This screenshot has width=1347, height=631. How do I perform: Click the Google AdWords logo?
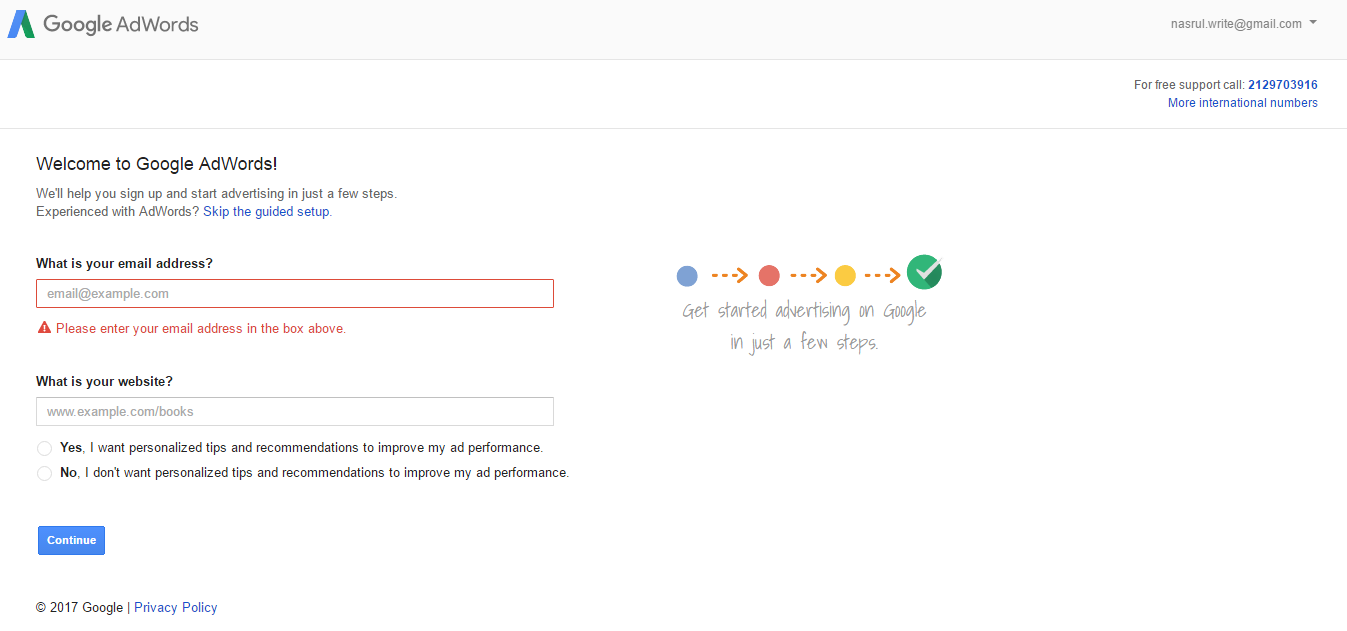coord(103,24)
